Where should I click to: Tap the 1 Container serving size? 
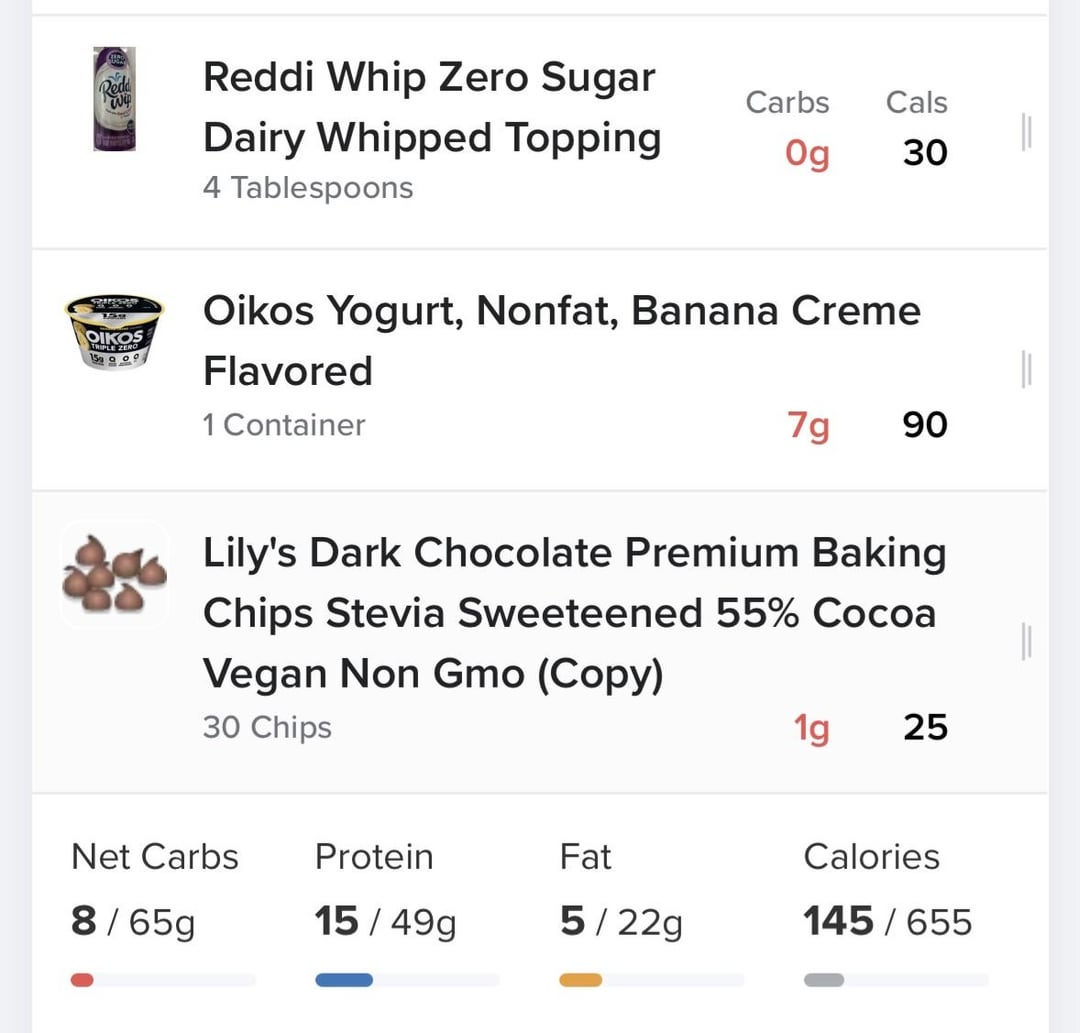[284, 425]
